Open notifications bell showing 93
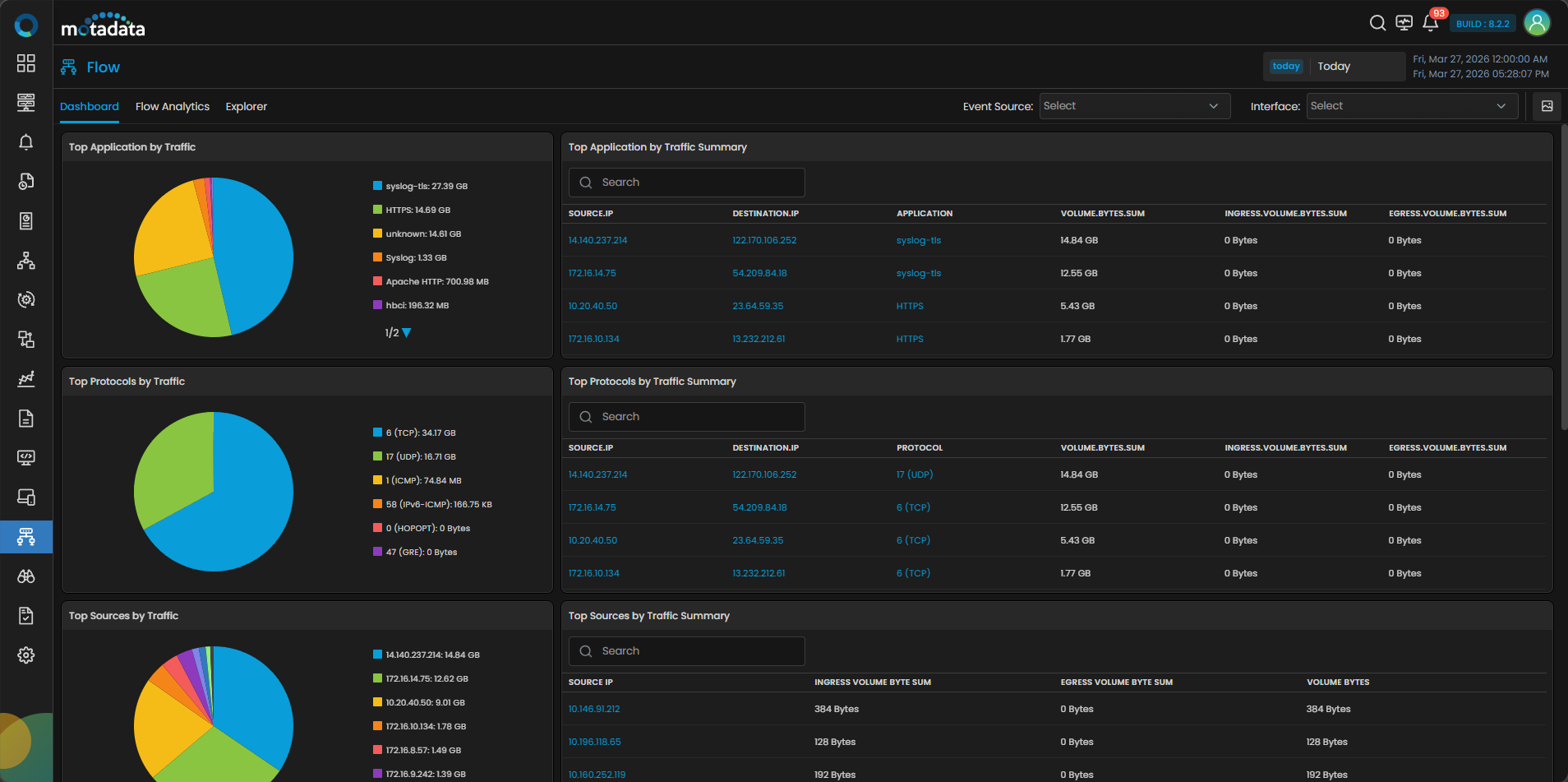The width and height of the screenshot is (1568, 782). [x=1431, y=23]
